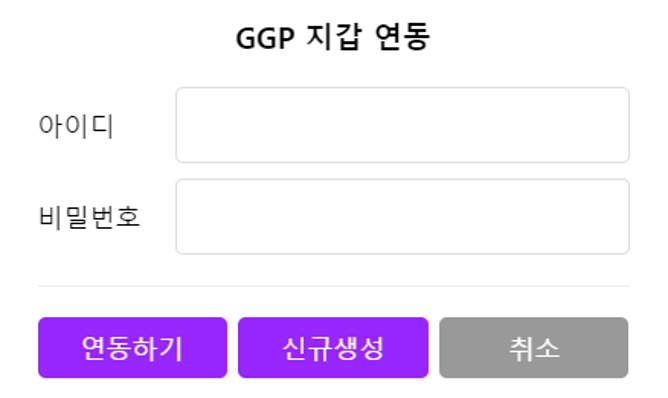The image size is (668, 398).
Task: Click the 연동하기 button
Action: click(x=132, y=348)
